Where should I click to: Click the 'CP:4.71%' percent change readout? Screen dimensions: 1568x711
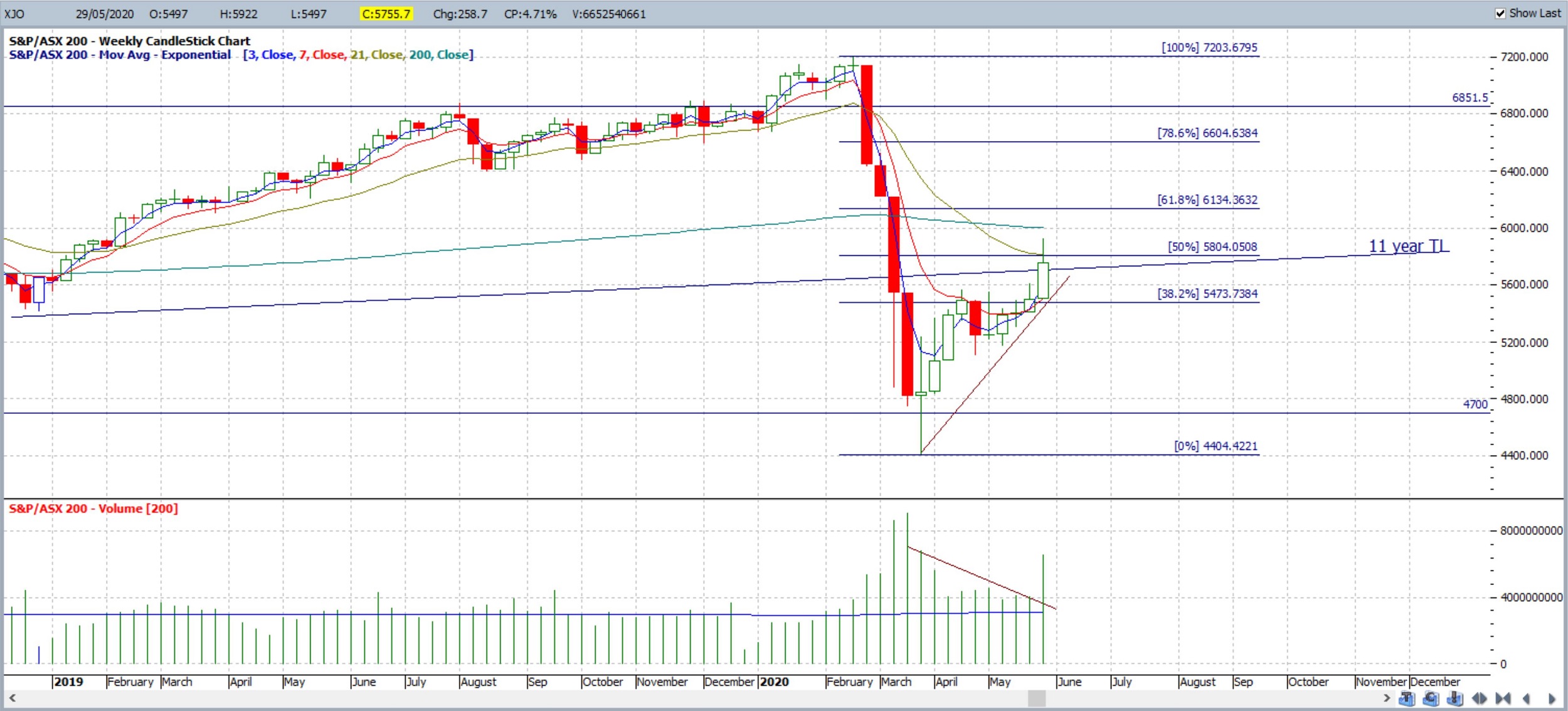530,14
